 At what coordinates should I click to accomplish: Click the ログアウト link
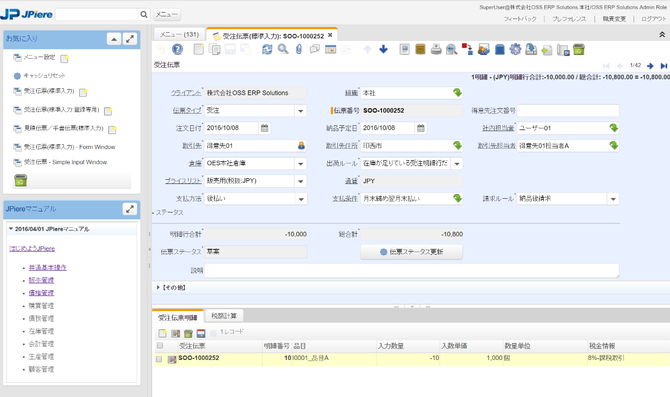click(x=653, y=19)
